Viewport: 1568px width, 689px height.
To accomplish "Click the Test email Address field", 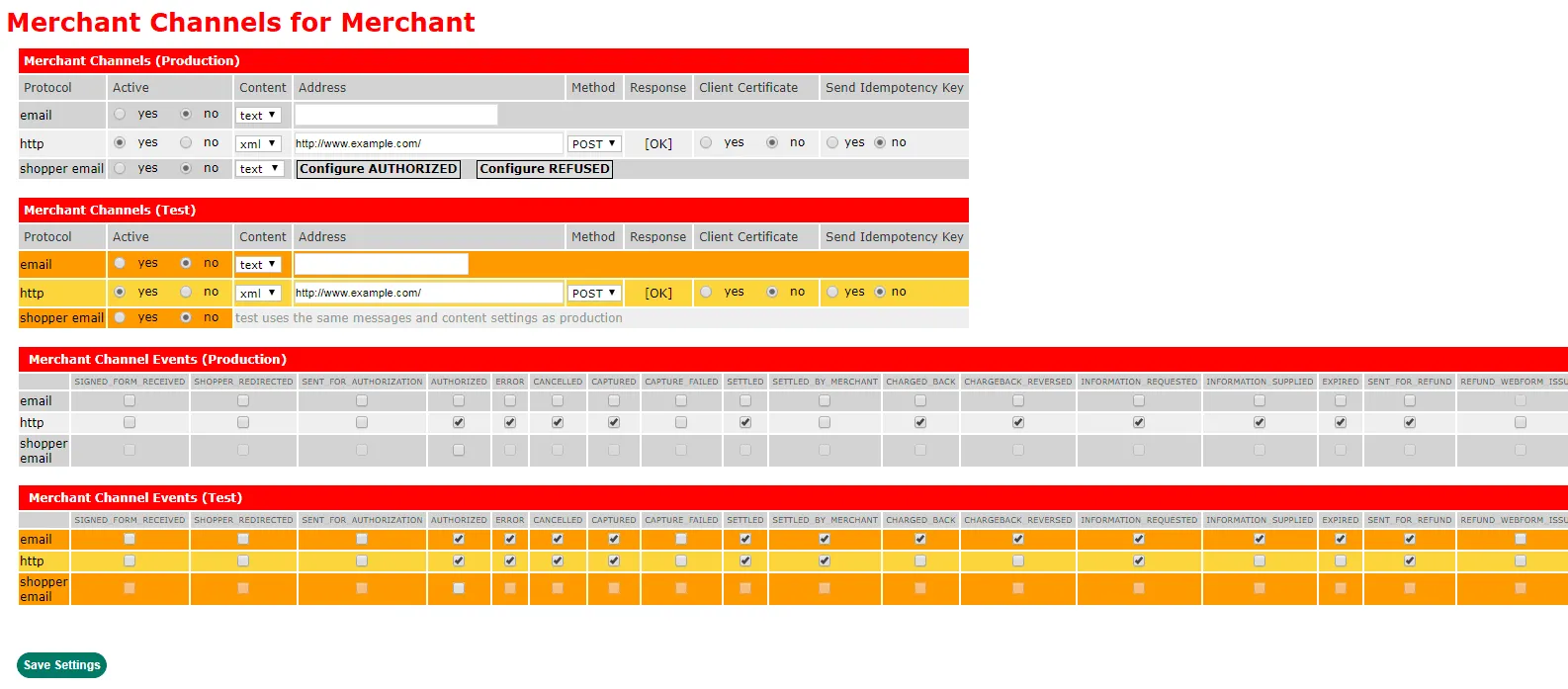I will pos(381,264).
